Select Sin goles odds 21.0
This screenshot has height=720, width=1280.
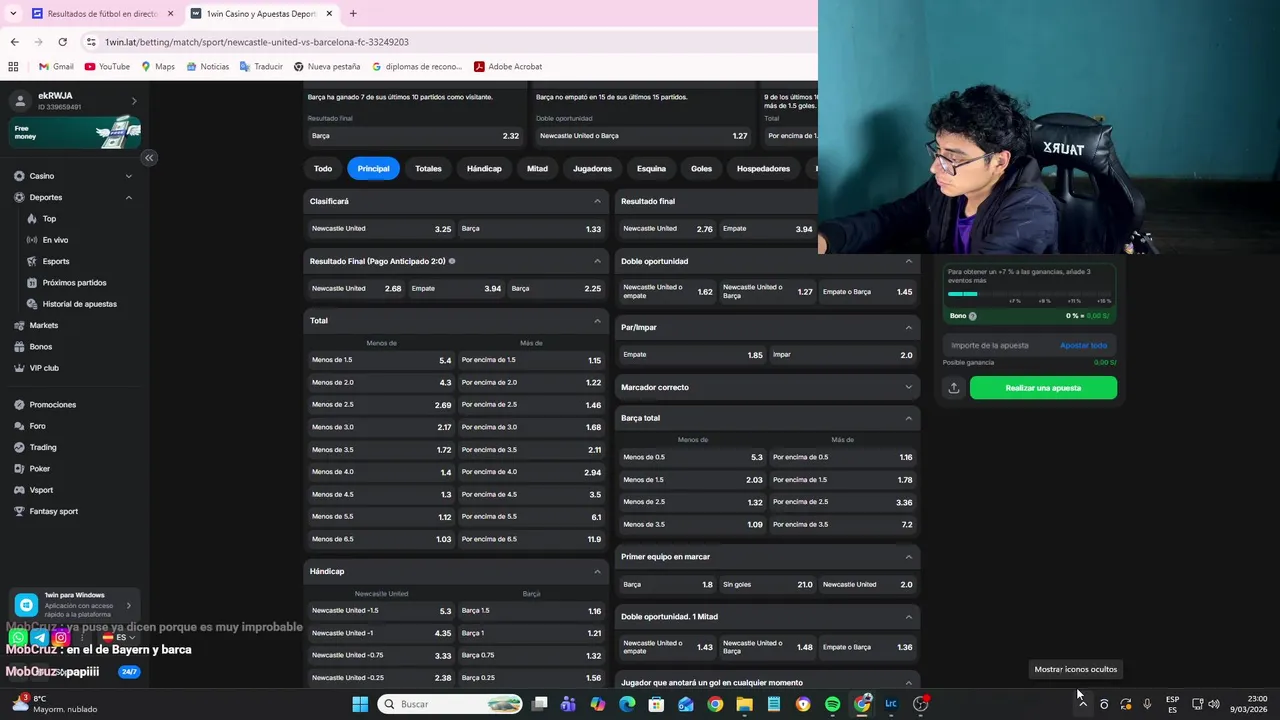(767, 585)
